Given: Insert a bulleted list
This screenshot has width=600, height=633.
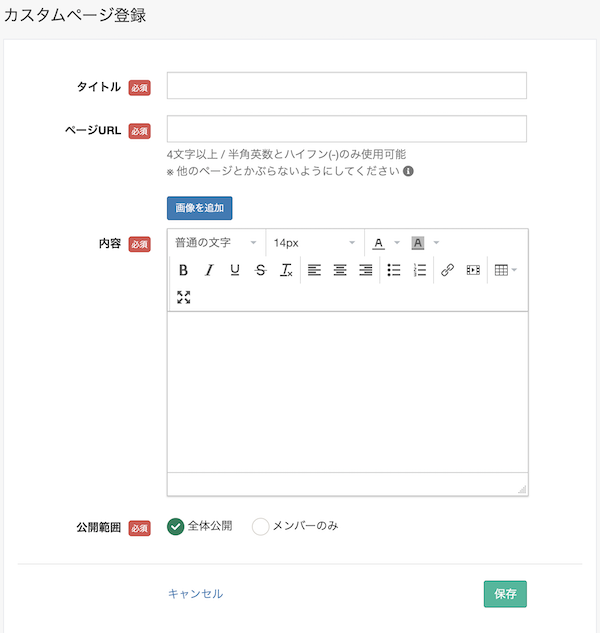Looking at the screenshot, I should [x=394, y=270].
